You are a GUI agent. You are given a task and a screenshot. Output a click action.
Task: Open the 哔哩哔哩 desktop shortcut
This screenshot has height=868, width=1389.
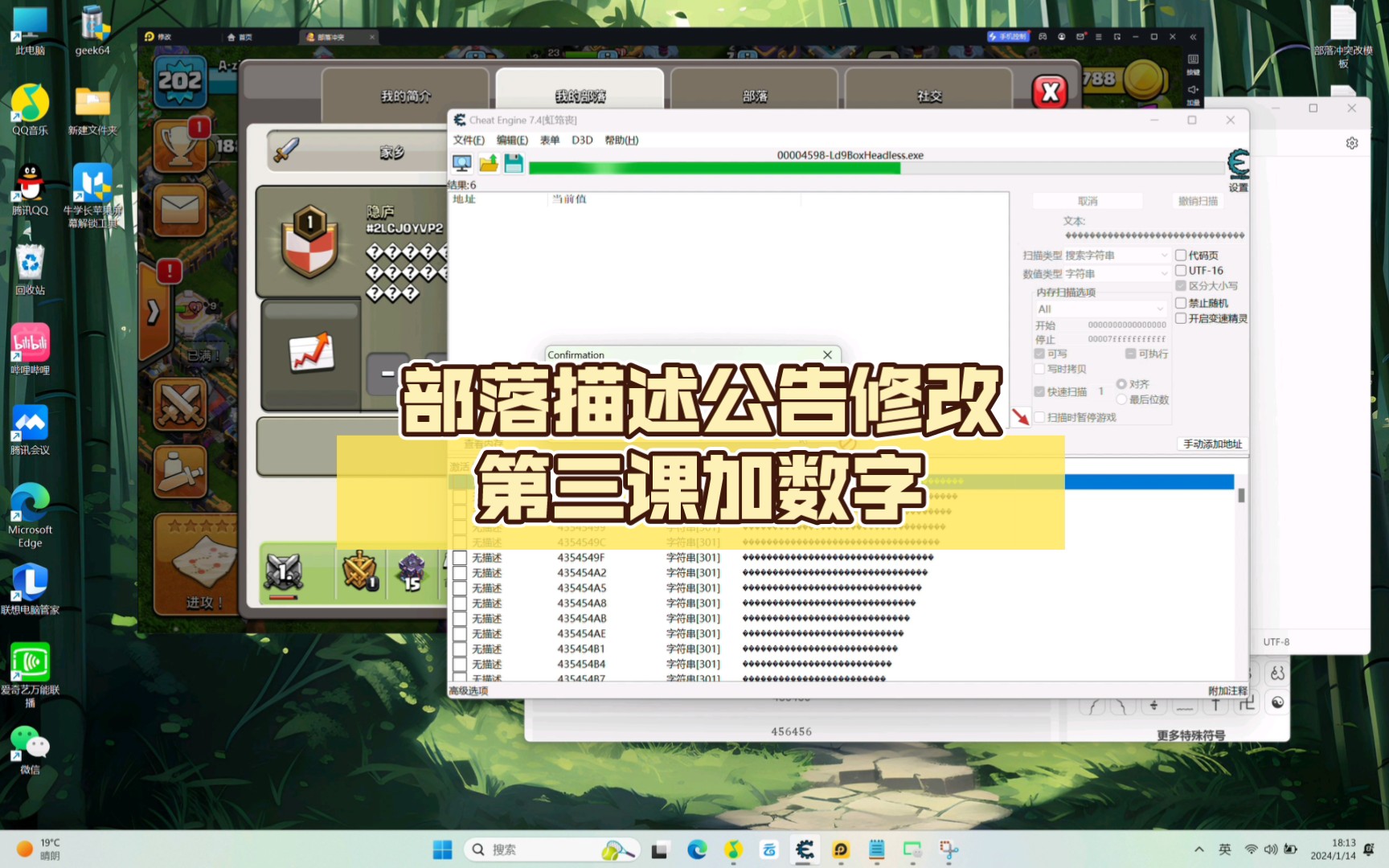coord(30,350)
